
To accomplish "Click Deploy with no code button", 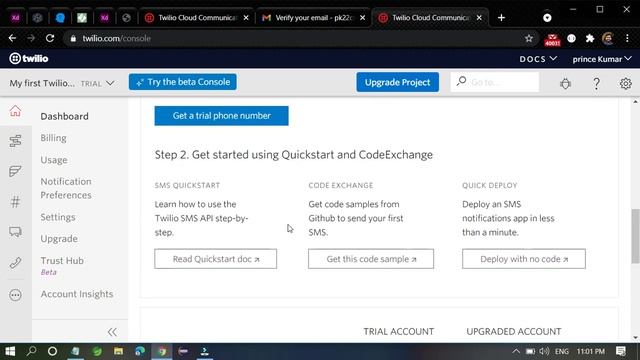I will click(524, 259).
